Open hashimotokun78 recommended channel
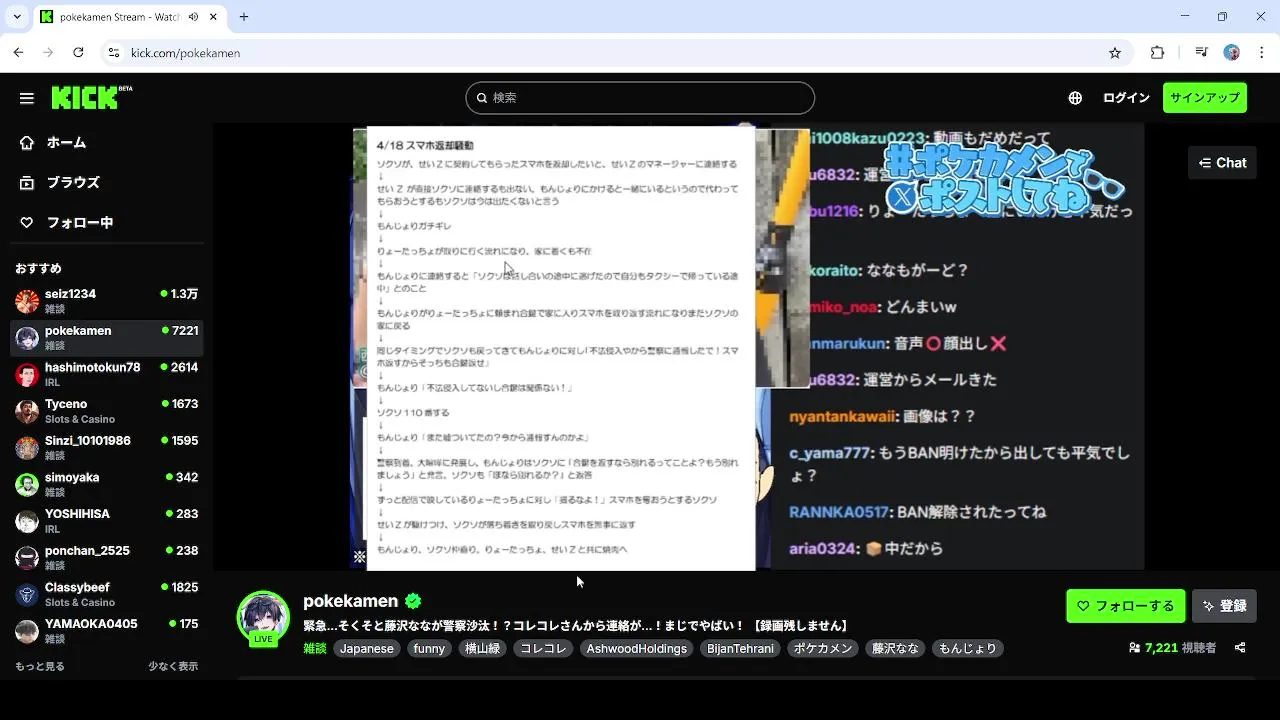This screenshot has height=720, width=1280. pyautogui.click(x=106, y=374)
